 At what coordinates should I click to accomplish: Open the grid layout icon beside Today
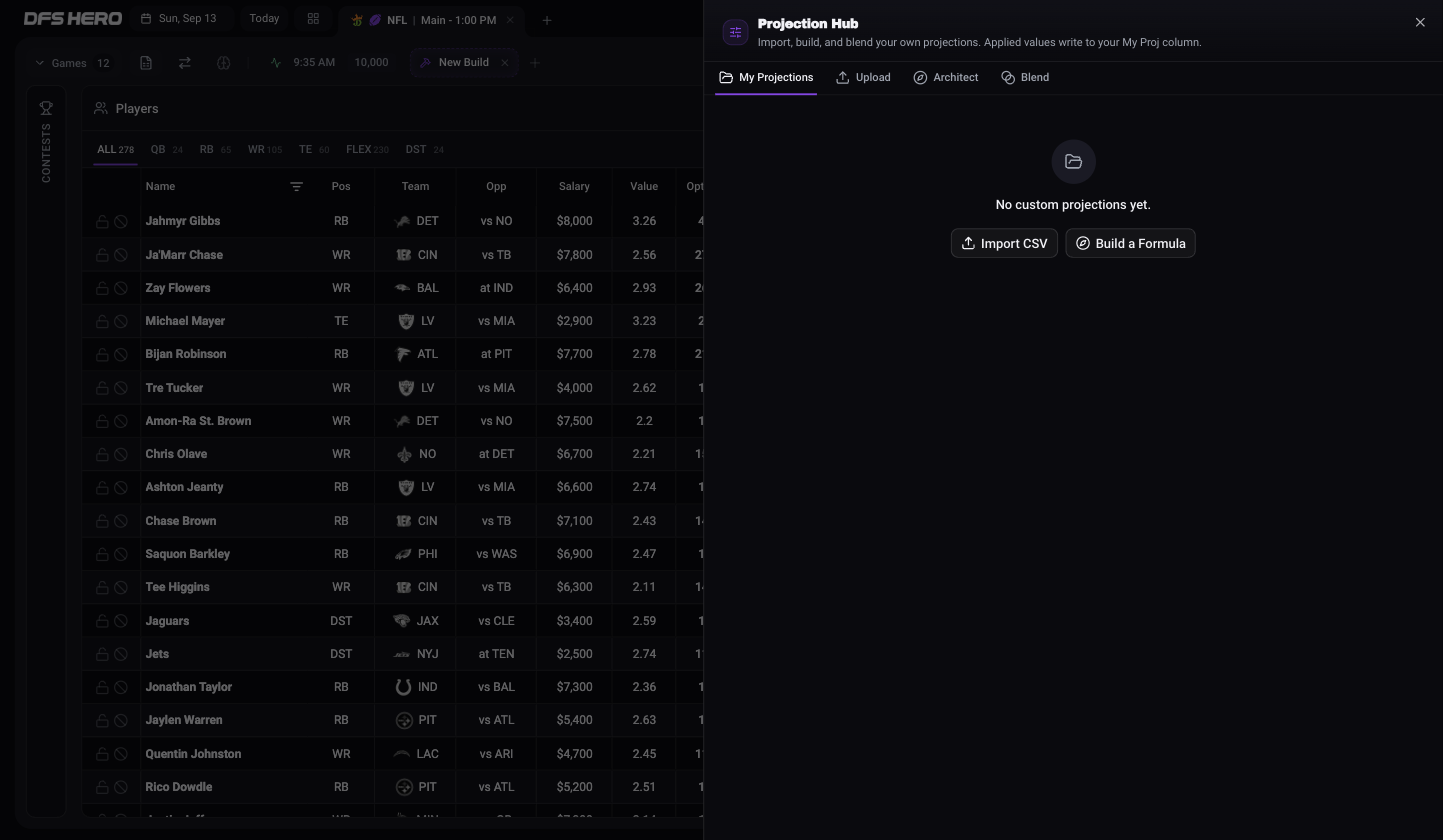tap(313, 19)
